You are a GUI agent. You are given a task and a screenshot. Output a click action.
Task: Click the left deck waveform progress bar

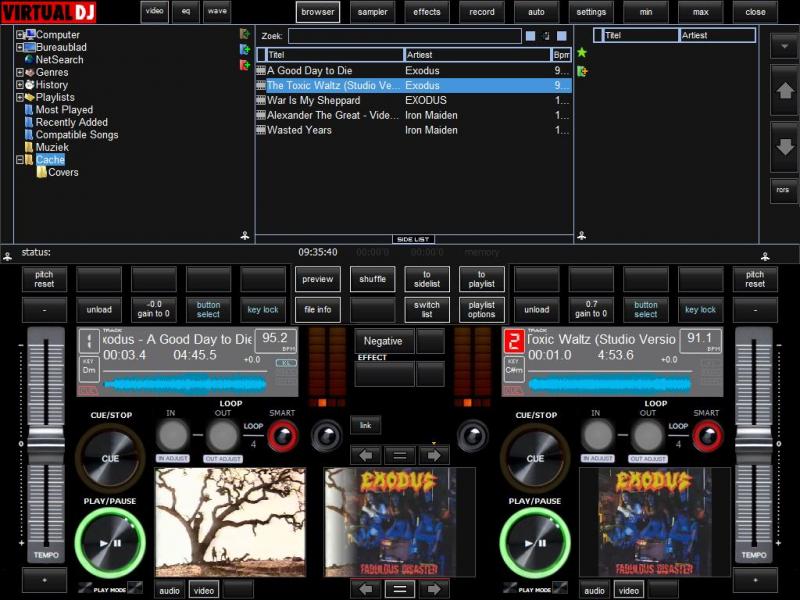click(x=185, y=384)
